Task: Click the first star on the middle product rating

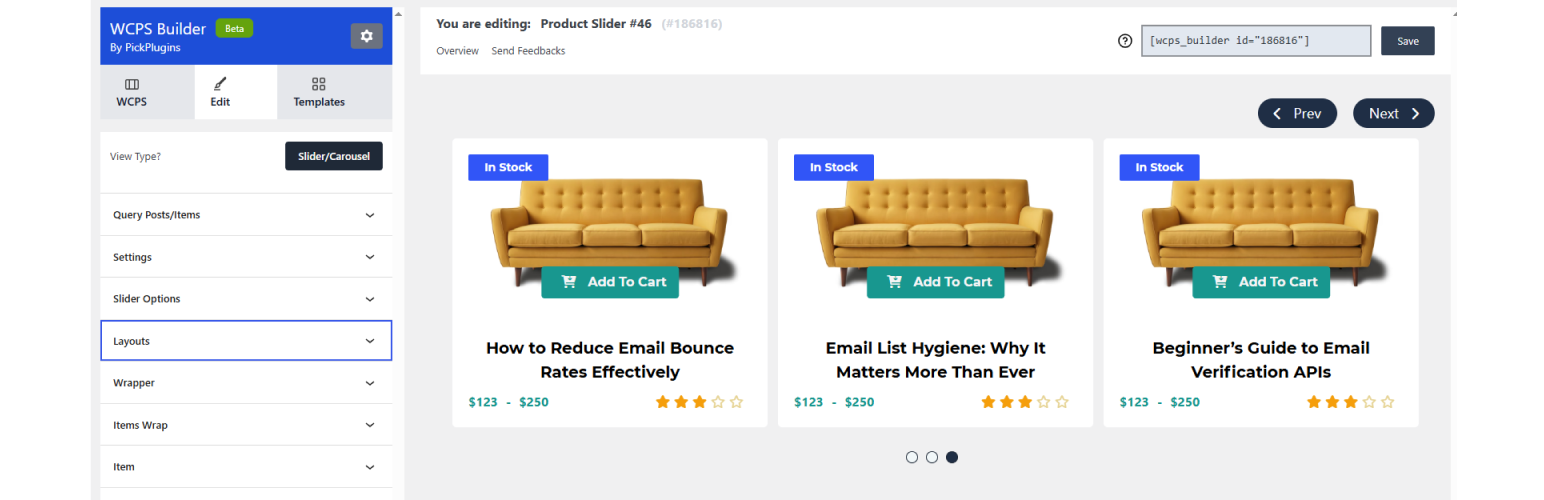Action: [988, 402]
